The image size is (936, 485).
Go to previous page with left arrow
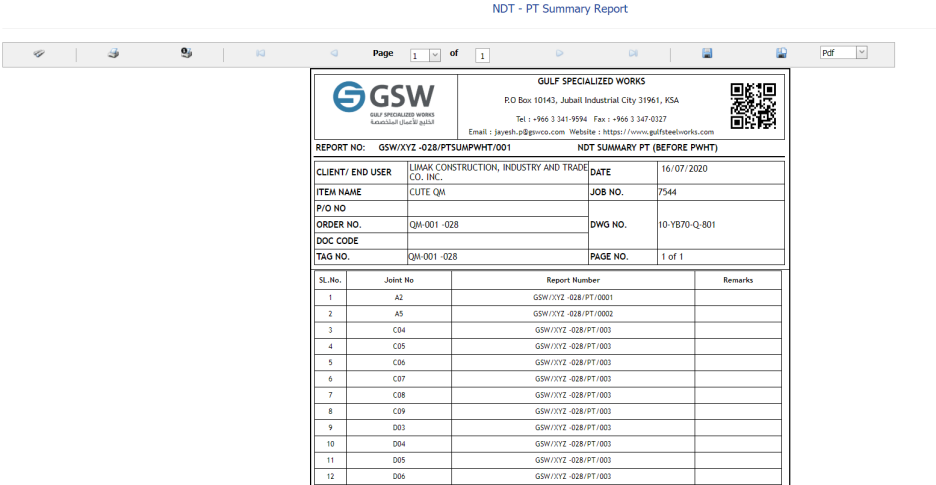coord(334,53)
